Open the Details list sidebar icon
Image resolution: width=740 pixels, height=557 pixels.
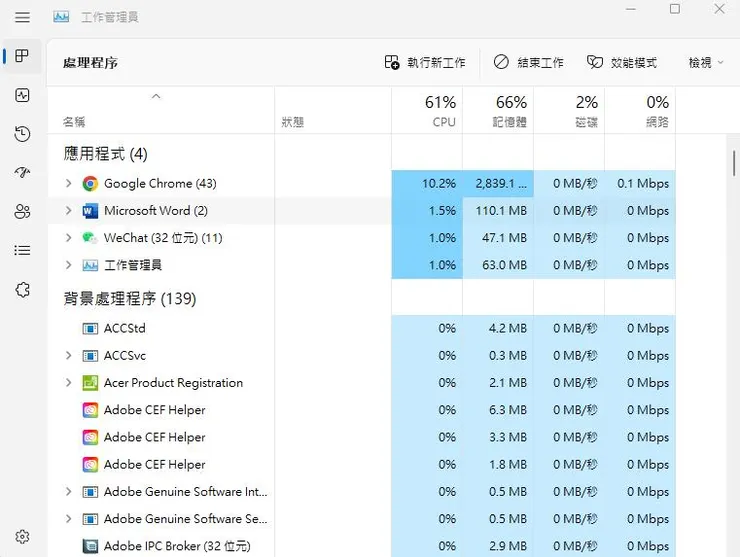coord(22,250)
